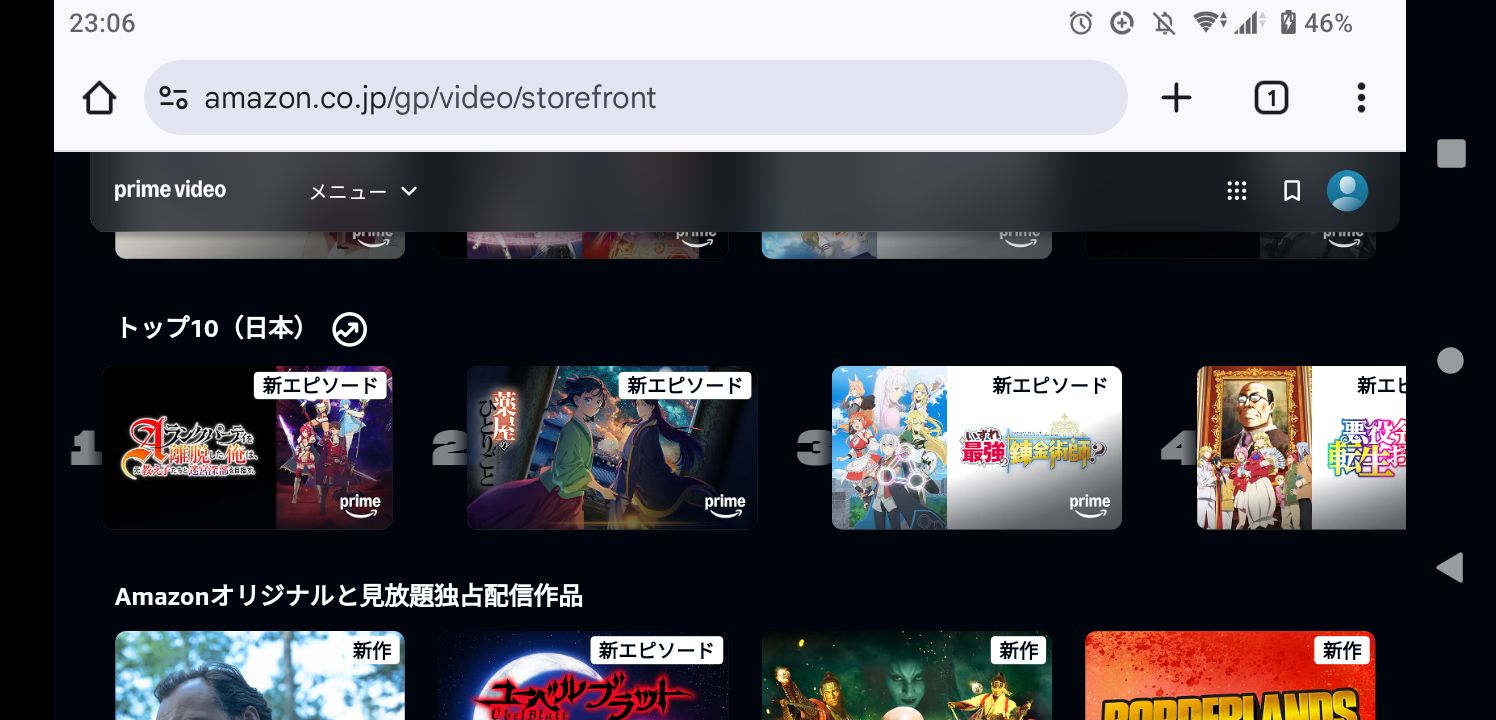
Task: Tap the alarm clock status icon
Action: 1081,23
